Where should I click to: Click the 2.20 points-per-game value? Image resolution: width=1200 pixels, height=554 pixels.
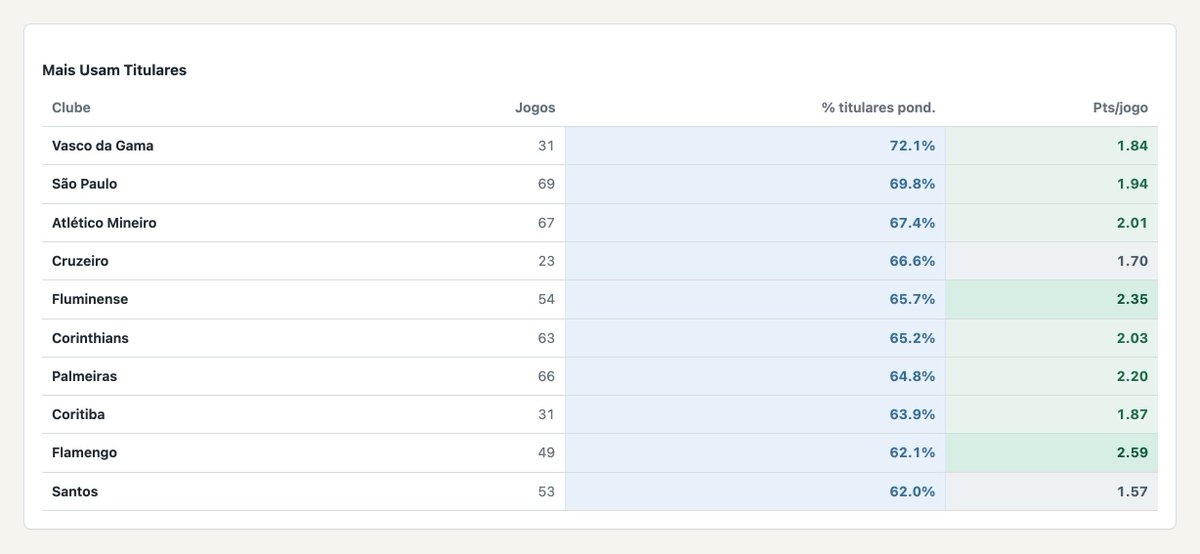coord(1132,376)
